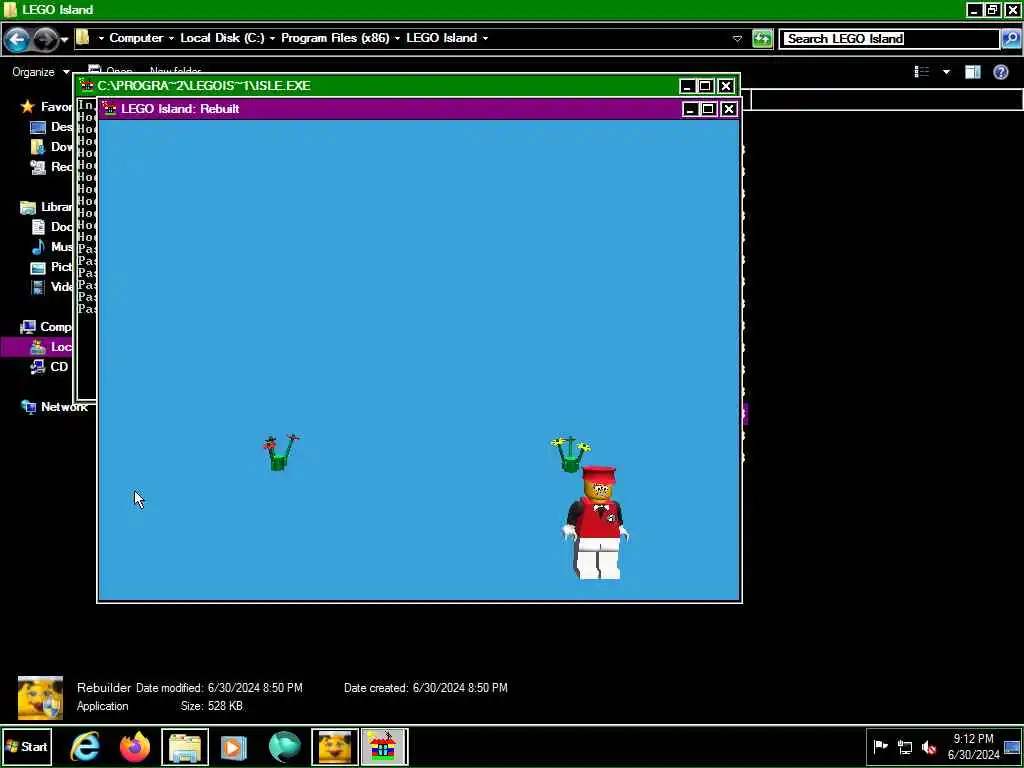Click the LEGO Island: Rebuilt window icon

[109, 108]
